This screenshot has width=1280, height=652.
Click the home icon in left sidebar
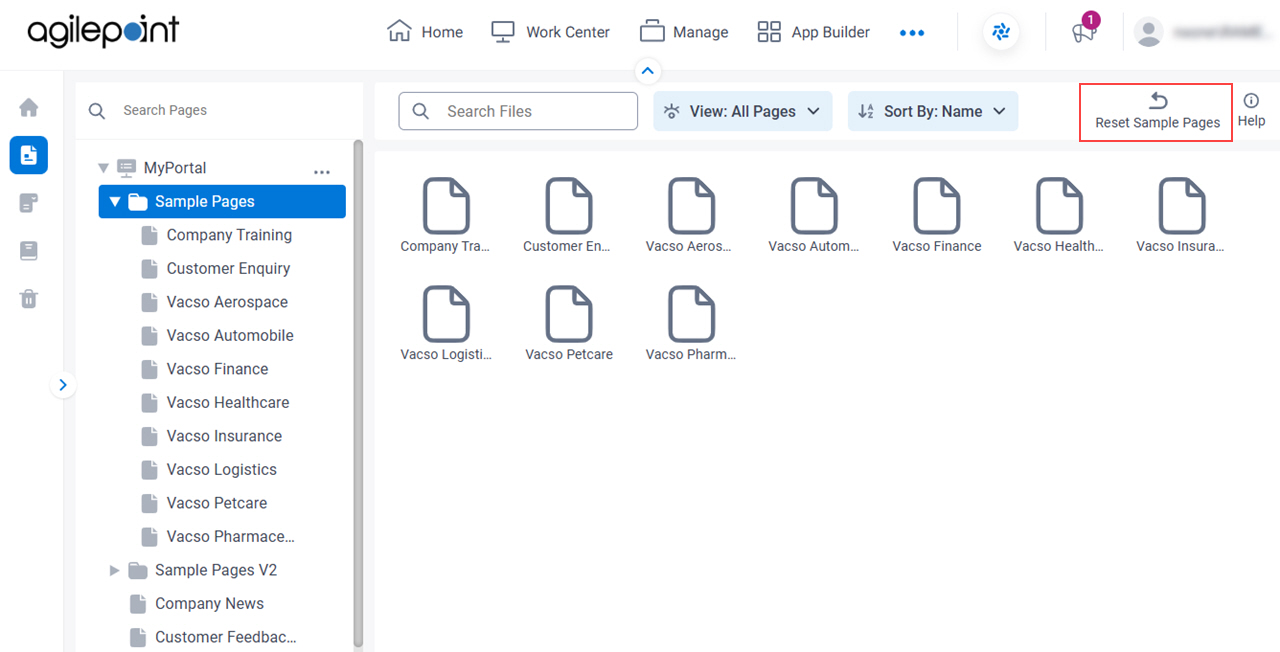pos(29,107)
